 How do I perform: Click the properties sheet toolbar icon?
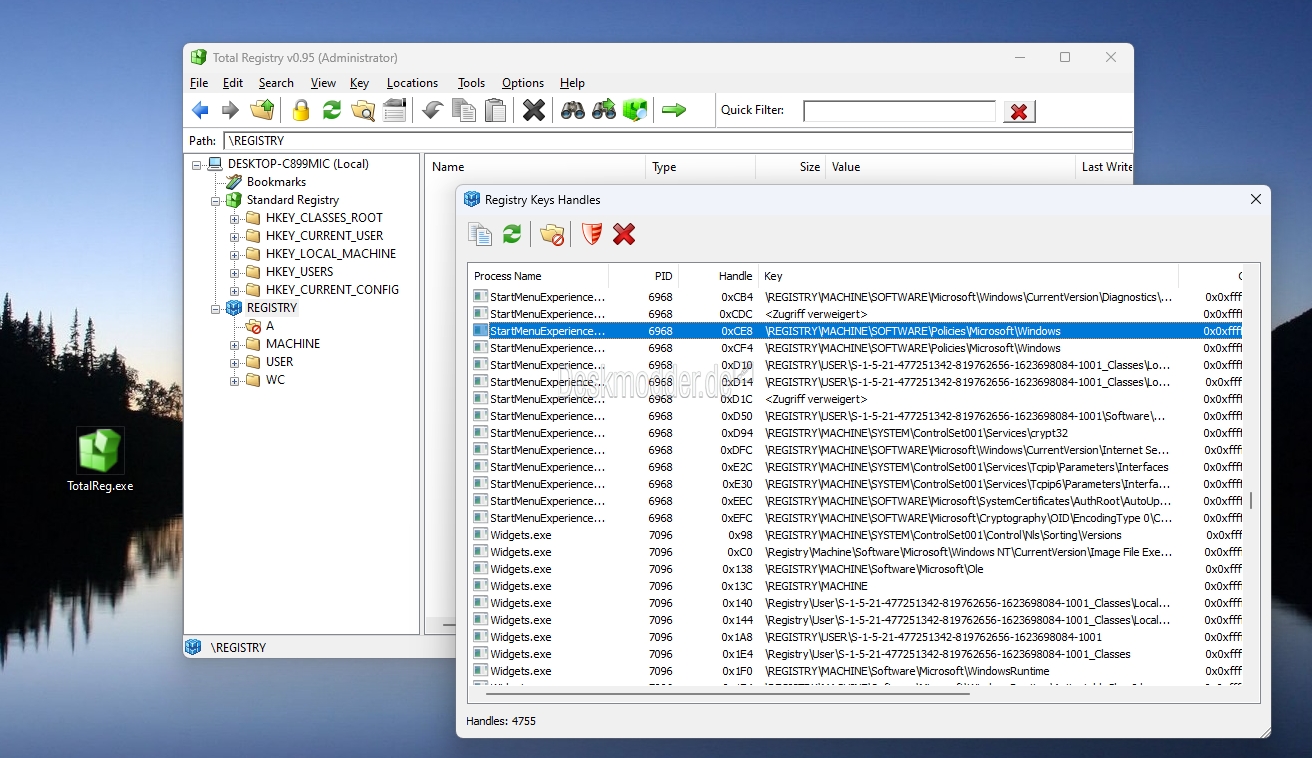pos(395,110)
